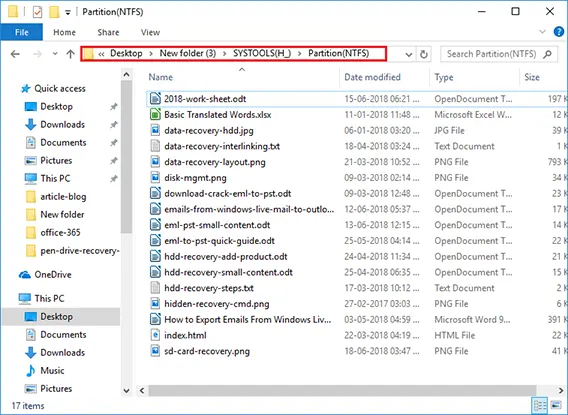
Task: Open the File menu tab
Action: [22, 32]
